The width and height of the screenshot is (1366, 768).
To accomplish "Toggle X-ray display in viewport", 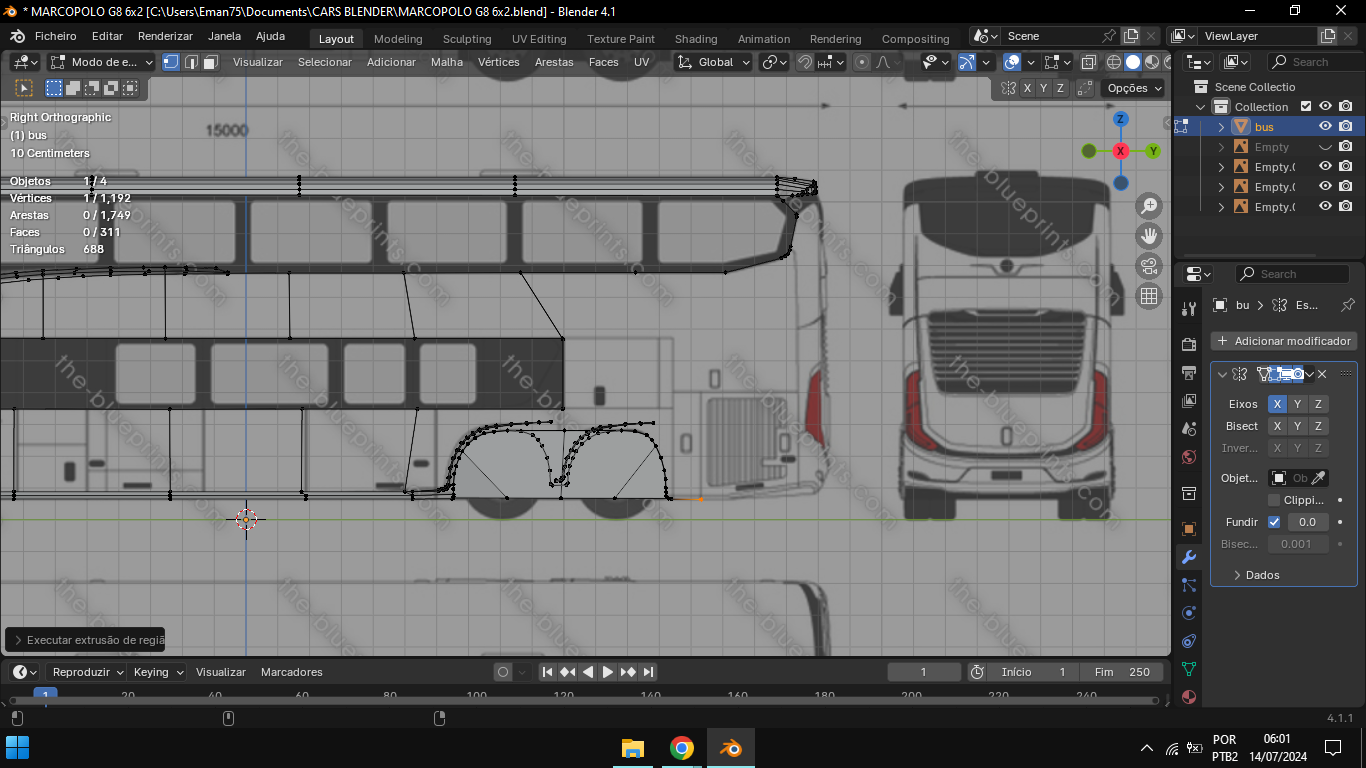I will point(1088,62).
